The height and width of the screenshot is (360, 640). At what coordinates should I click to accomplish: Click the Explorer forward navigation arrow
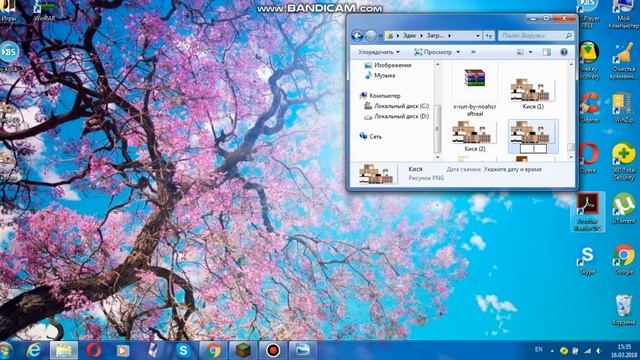point(371,36)
